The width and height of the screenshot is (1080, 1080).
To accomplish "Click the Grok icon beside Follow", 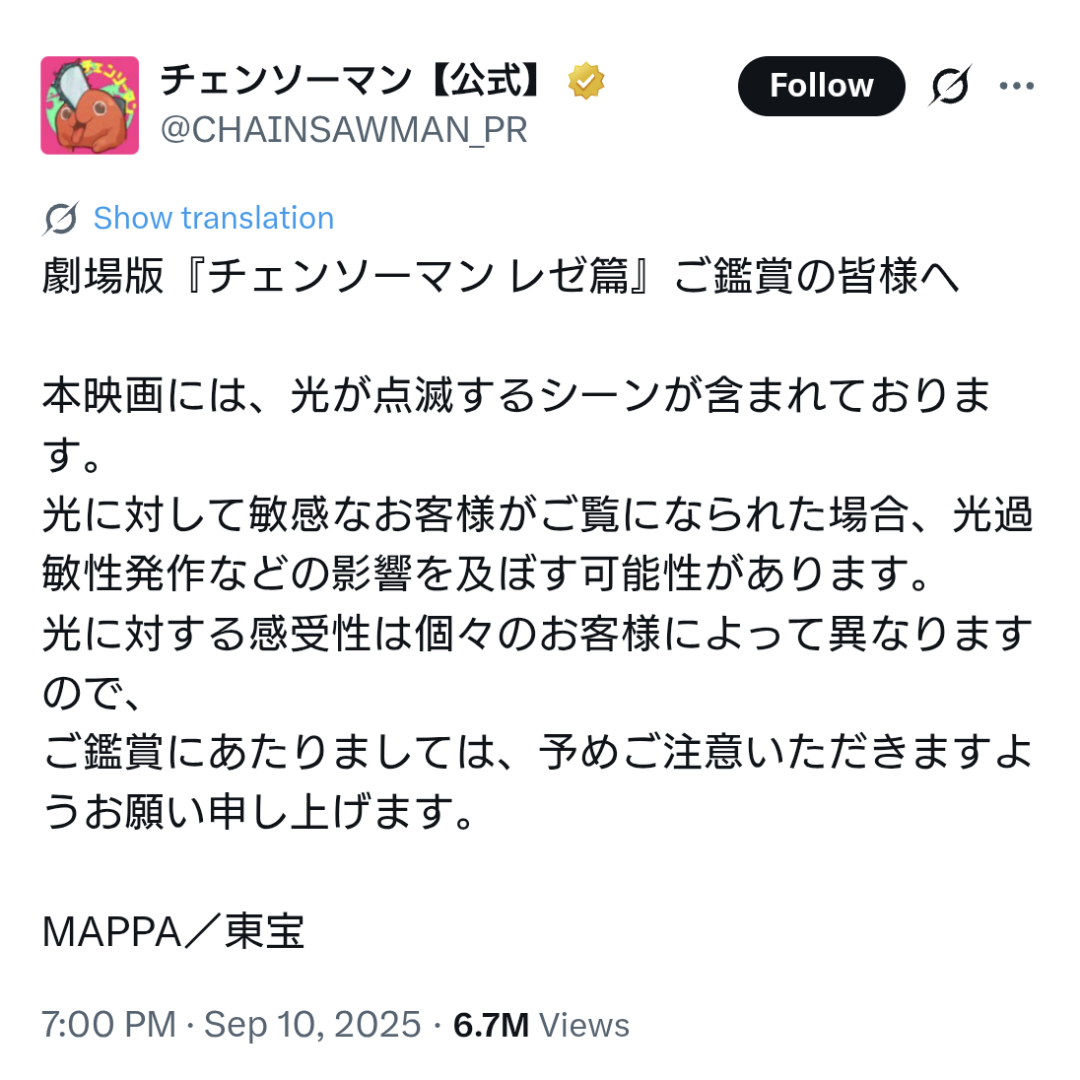I will coord(949,87).
